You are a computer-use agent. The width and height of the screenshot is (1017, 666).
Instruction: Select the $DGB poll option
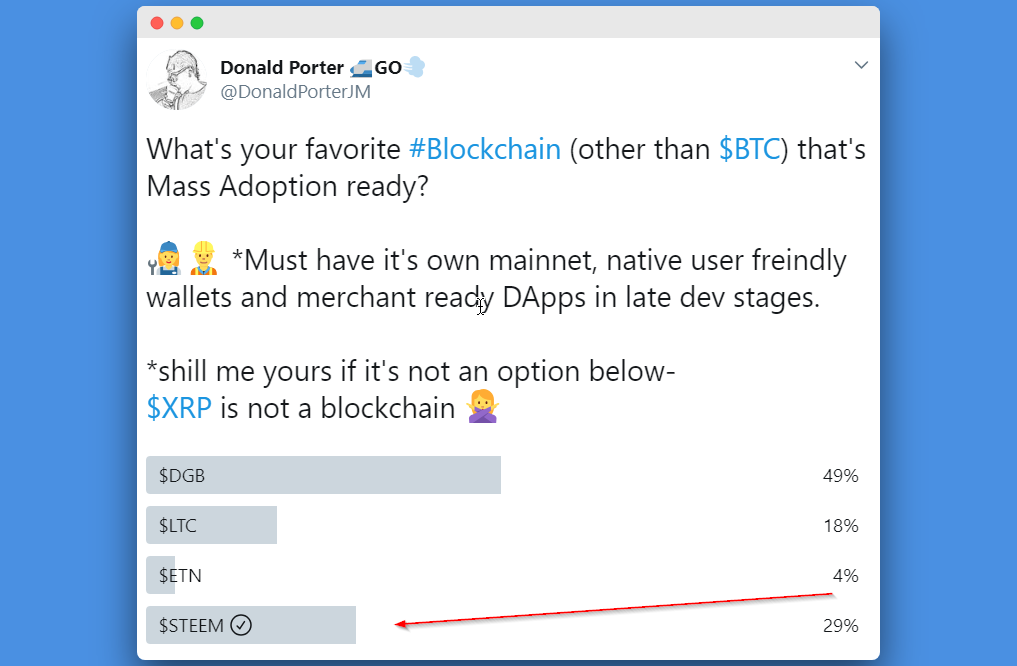323,476
